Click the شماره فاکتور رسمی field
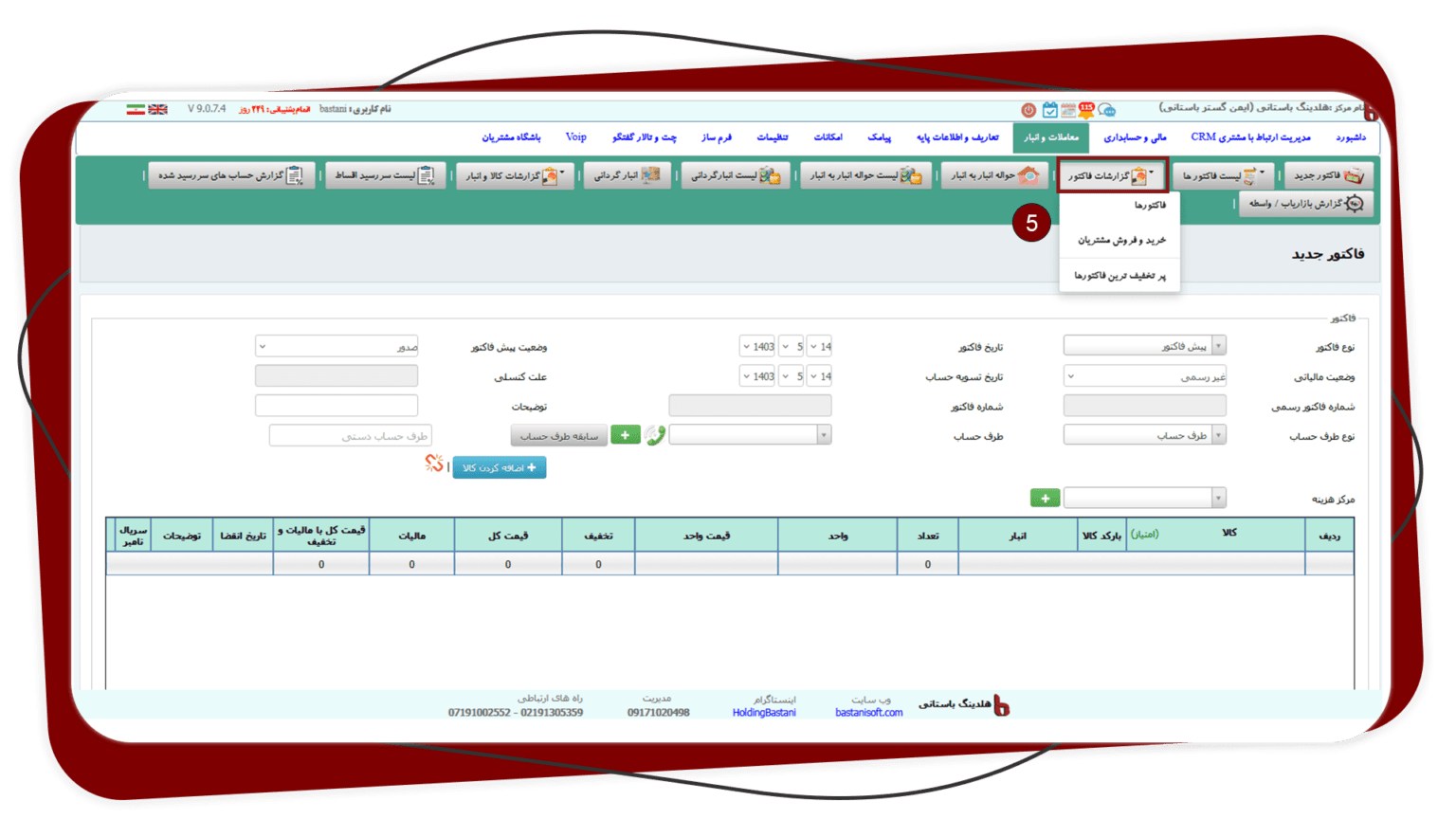This screenshot has height=819, width=1456. (1144, 406)
